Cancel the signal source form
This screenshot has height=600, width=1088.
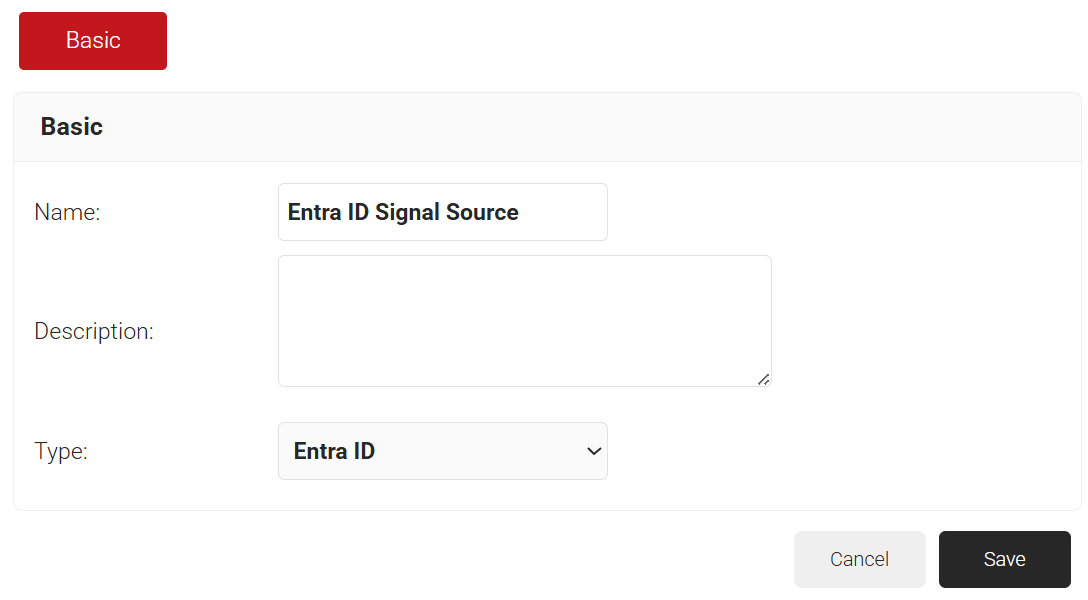coord(859,559)
